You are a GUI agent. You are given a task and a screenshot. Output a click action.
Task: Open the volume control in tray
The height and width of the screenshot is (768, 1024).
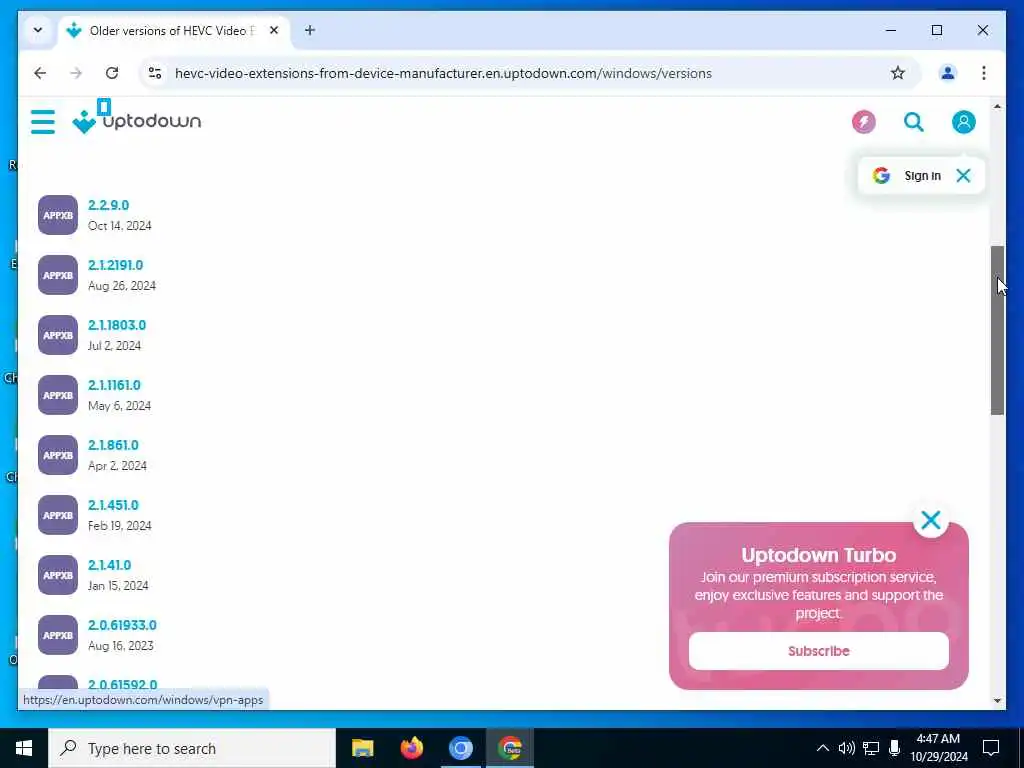(847, 748)
